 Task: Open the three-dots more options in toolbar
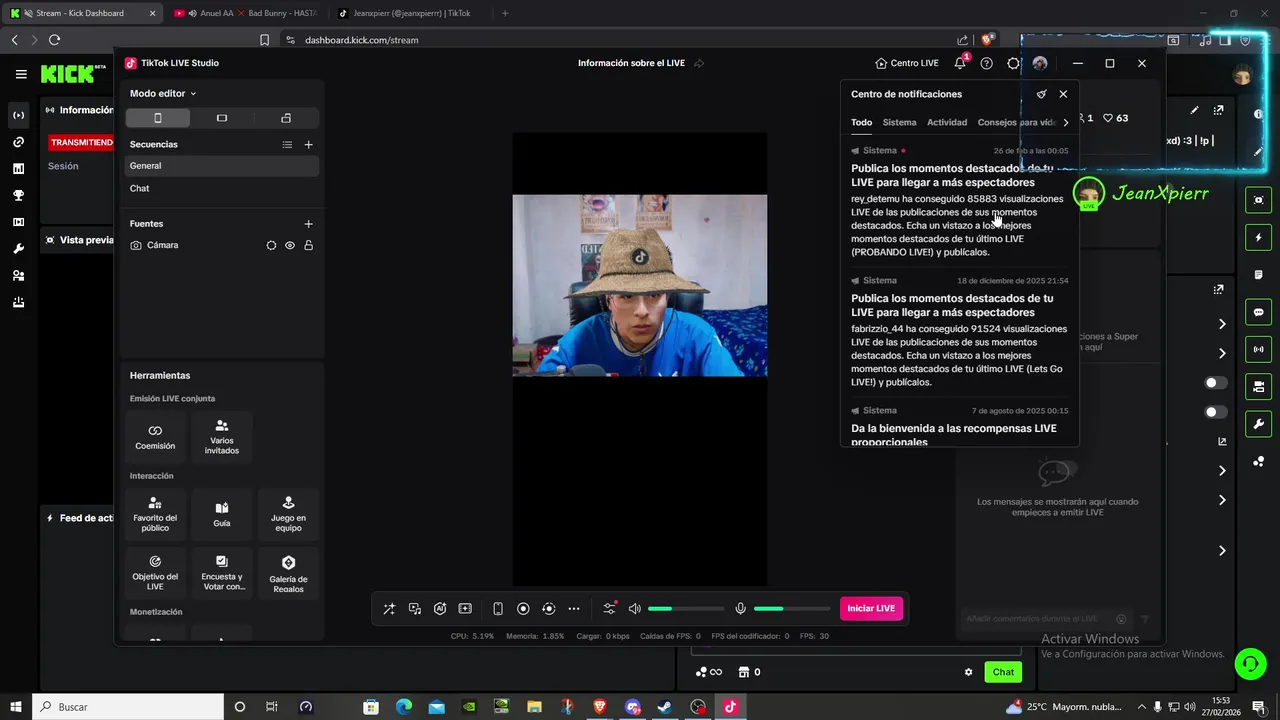(574, 608)
